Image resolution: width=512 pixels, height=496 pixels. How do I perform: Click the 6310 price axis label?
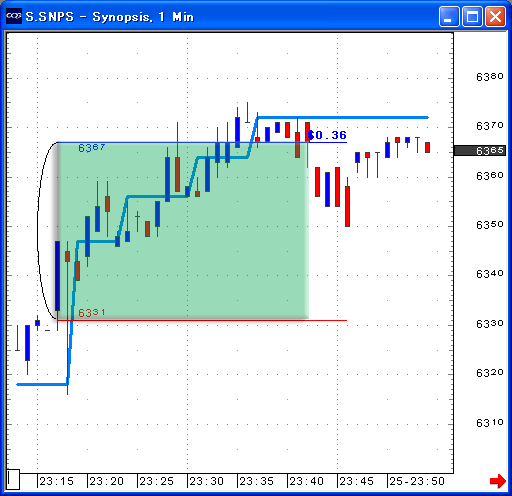coord(490,423)
